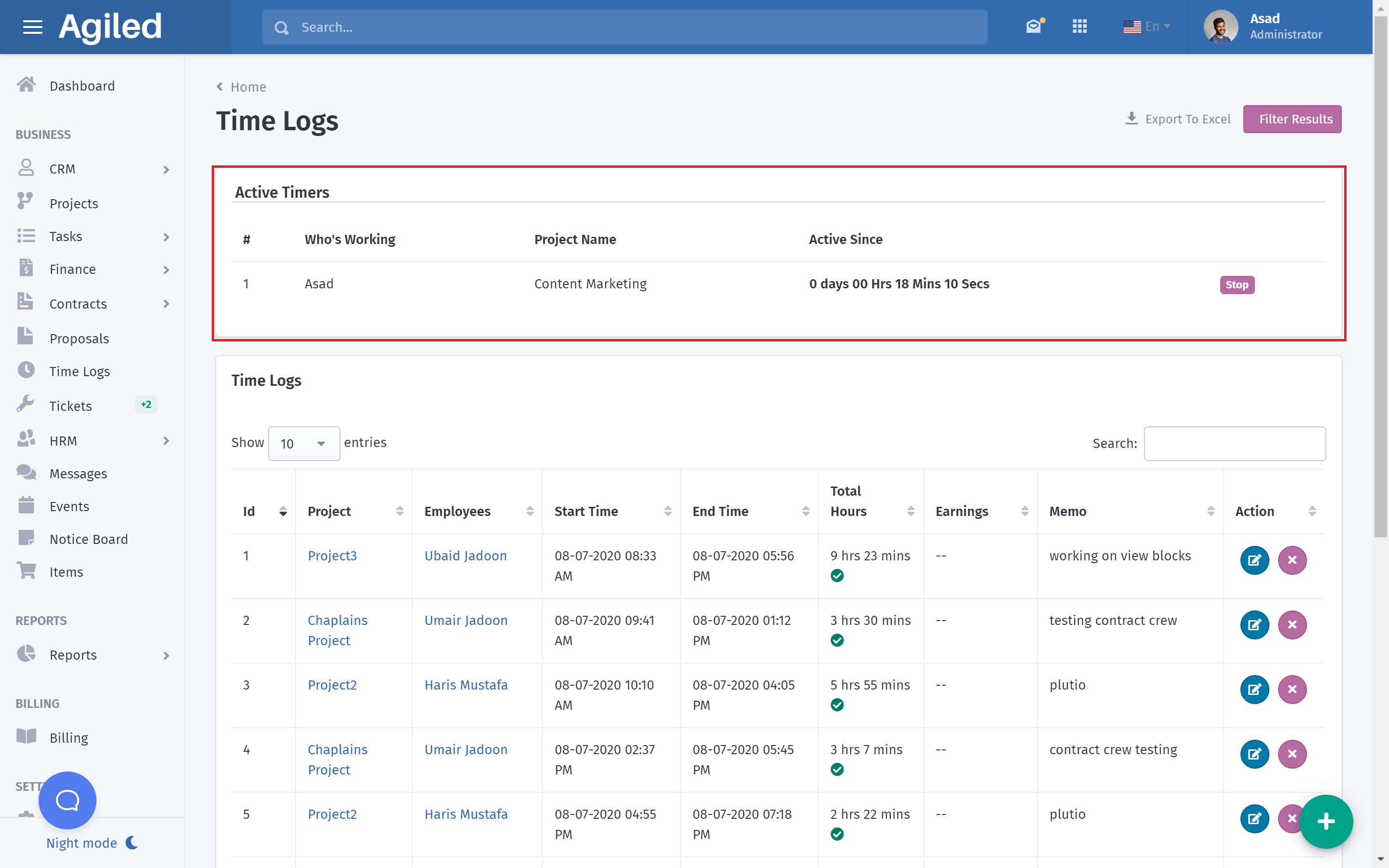The height and width of the screenshot is (868, 1389).
Task: Click the Time Logs table search field
Action: (x=1235, y=443)
